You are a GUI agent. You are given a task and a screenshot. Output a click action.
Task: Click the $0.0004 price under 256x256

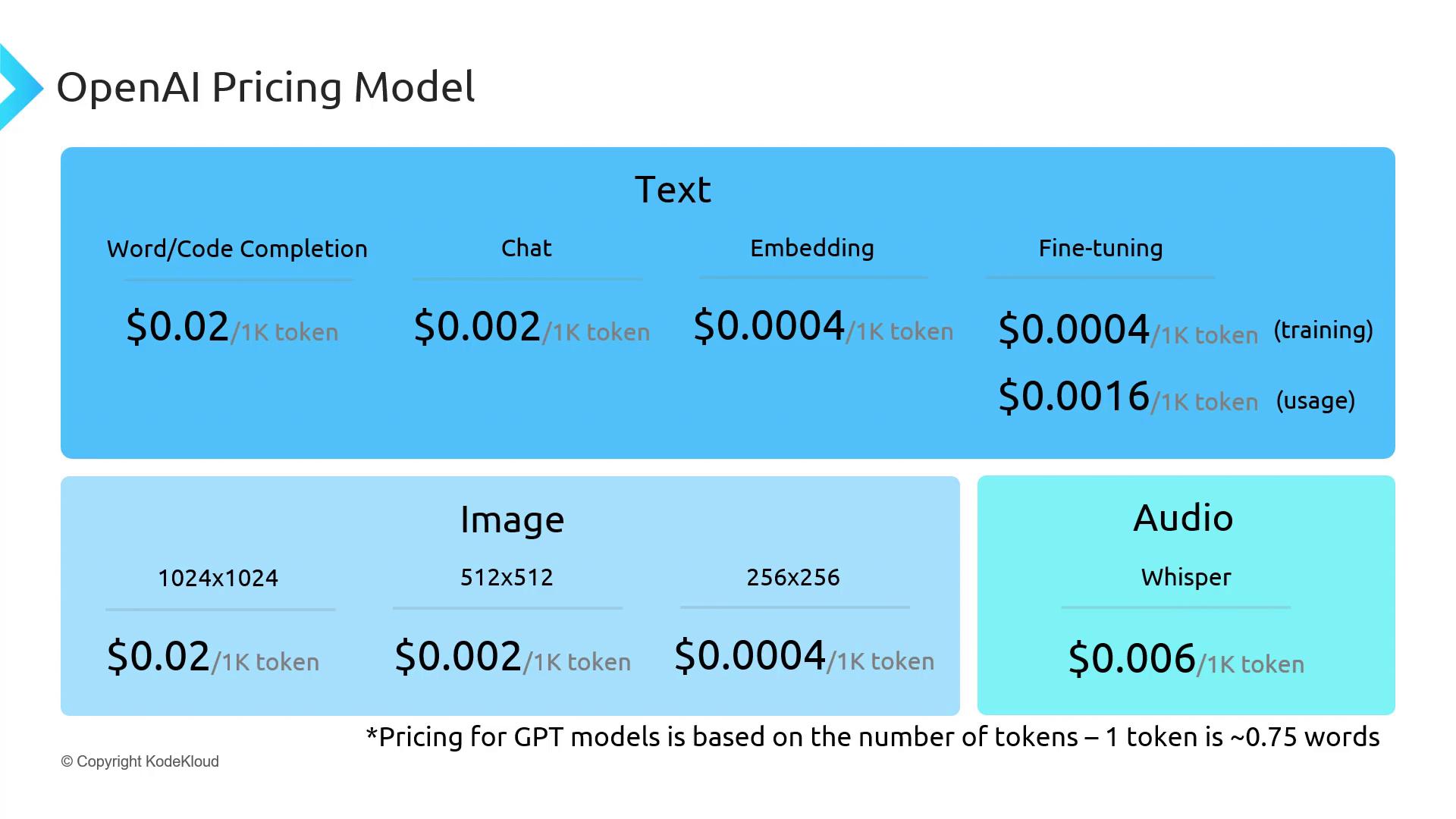(750, 656)
